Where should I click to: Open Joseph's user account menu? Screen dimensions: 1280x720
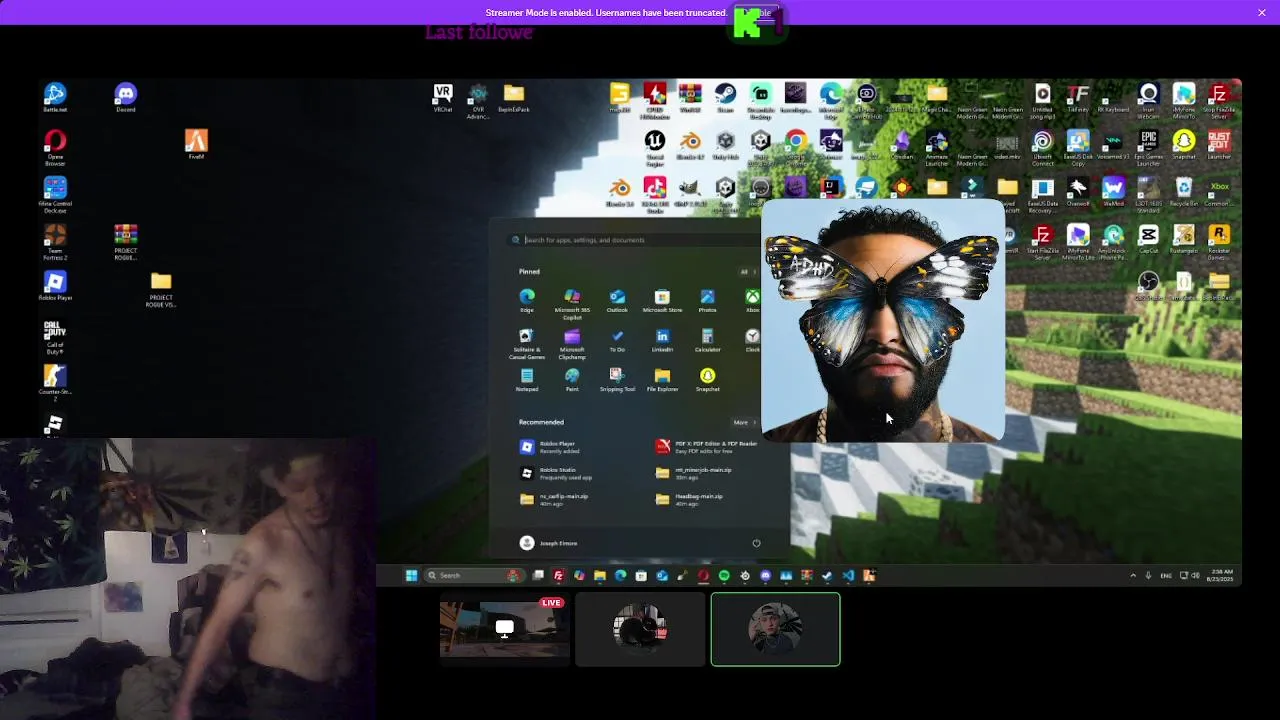[548, 543]
